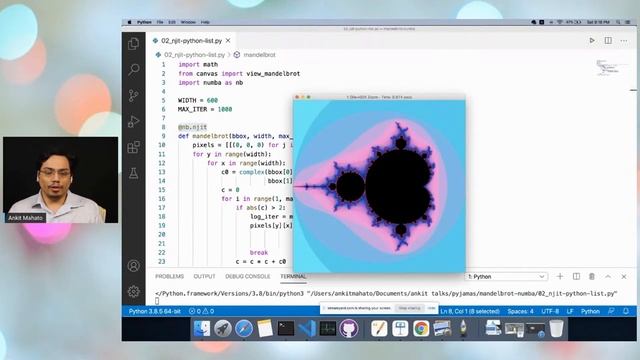Maximize the panel with up chevron
The image size is (640, 360).
[x=608, y=276]
